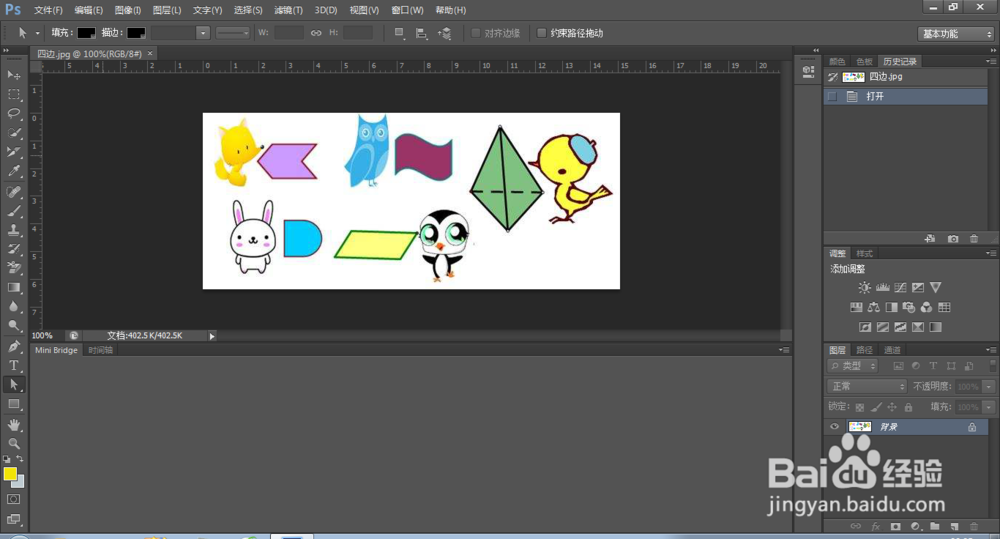Open the 正常 blend mode dropdown
1000x539 pixels.
[867, 387]
